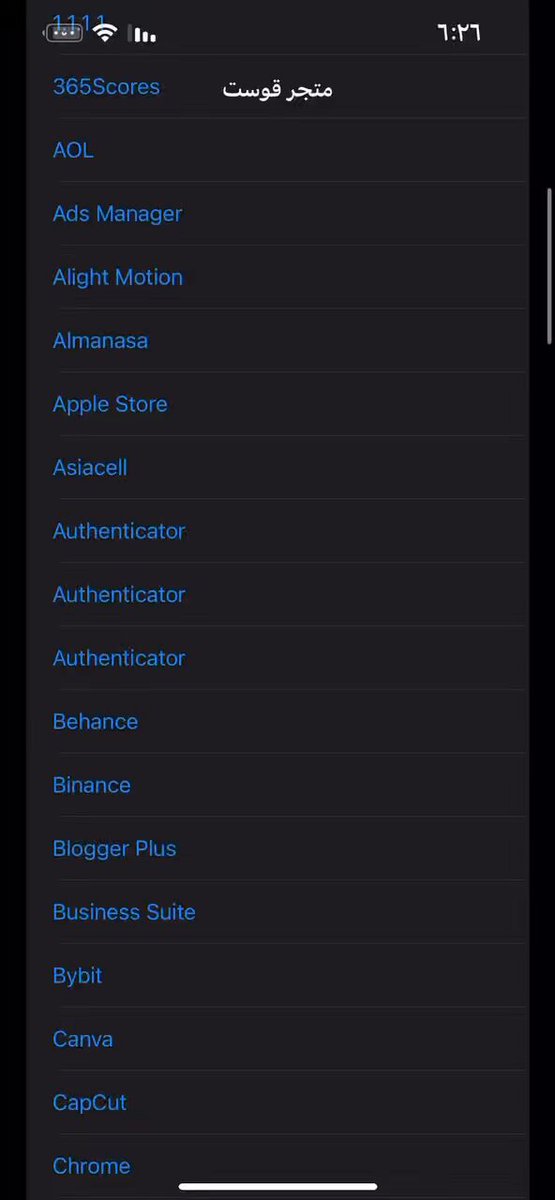Image resolution: width=555 pixels, height=1200 pixels.
Task: Open the AOL entry
Action: (73, 150)
